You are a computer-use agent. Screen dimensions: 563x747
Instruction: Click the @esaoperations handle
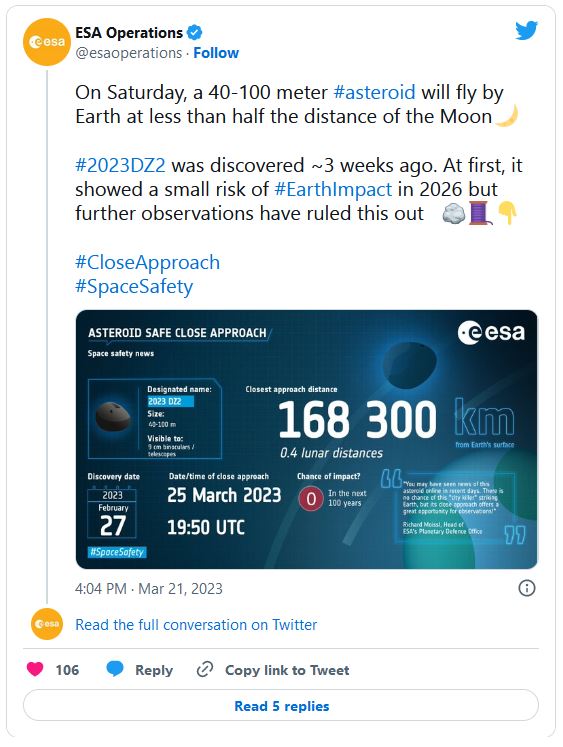[129, 53]
